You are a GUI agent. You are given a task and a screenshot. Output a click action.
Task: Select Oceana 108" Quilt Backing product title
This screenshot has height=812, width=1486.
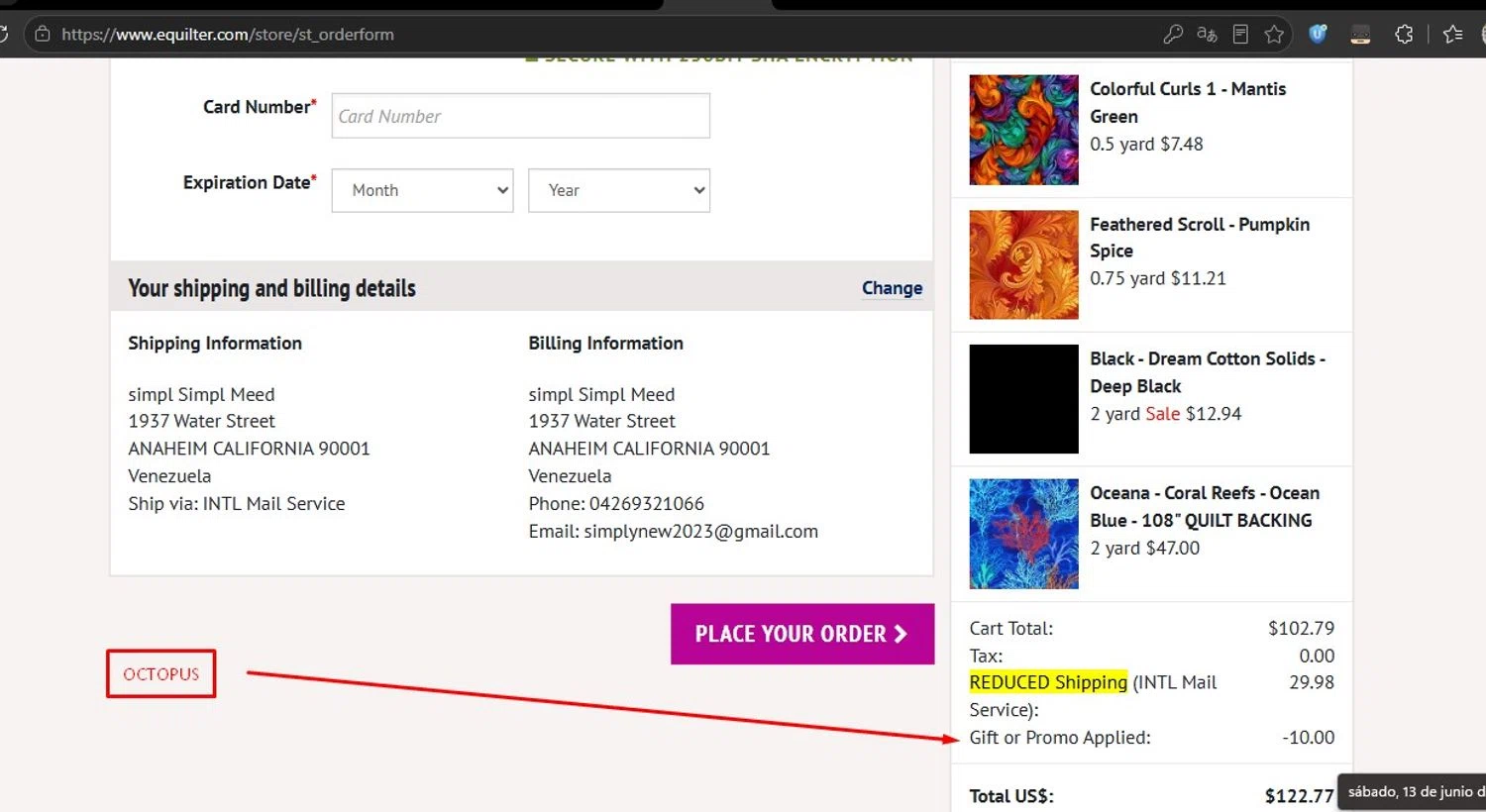coord(1205,506)
